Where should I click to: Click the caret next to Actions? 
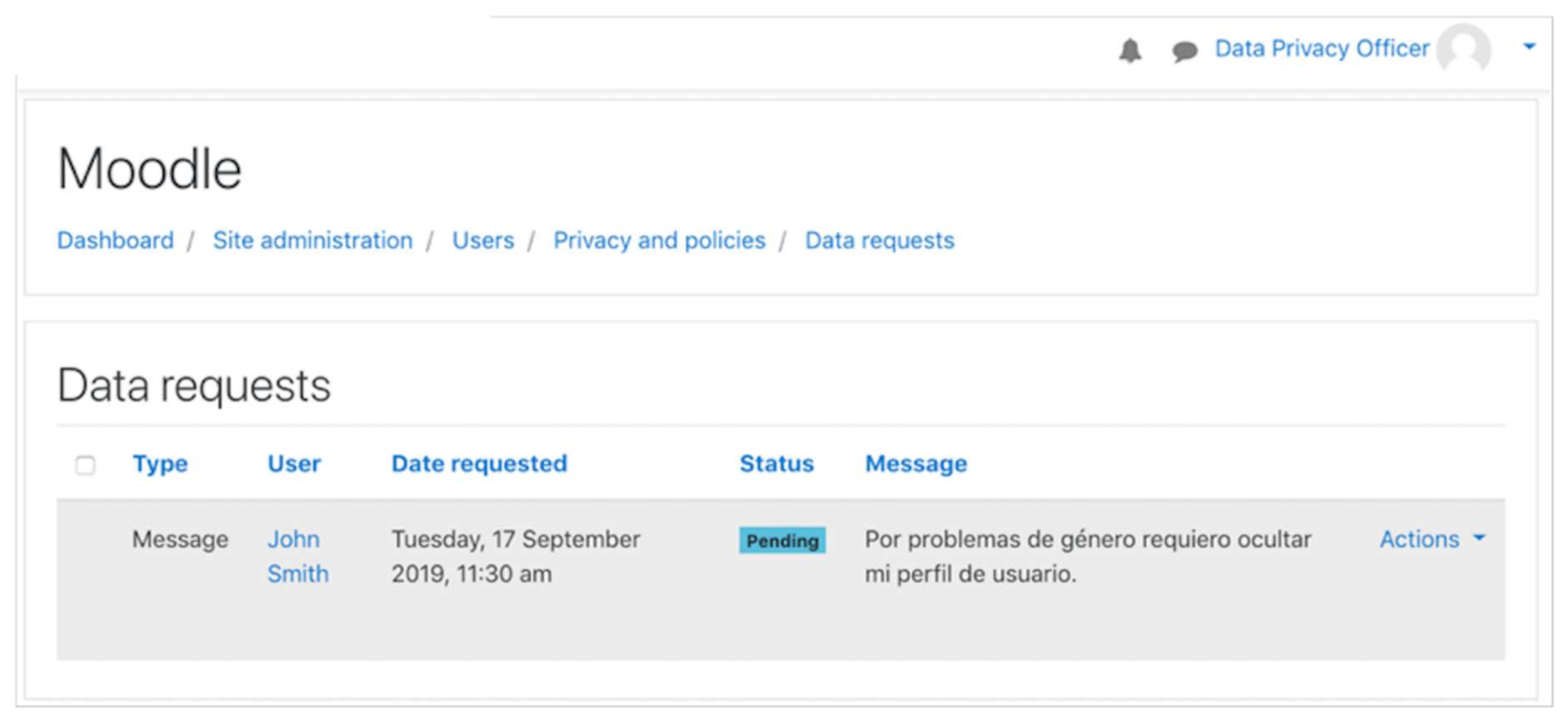(x=1480, y=538)
